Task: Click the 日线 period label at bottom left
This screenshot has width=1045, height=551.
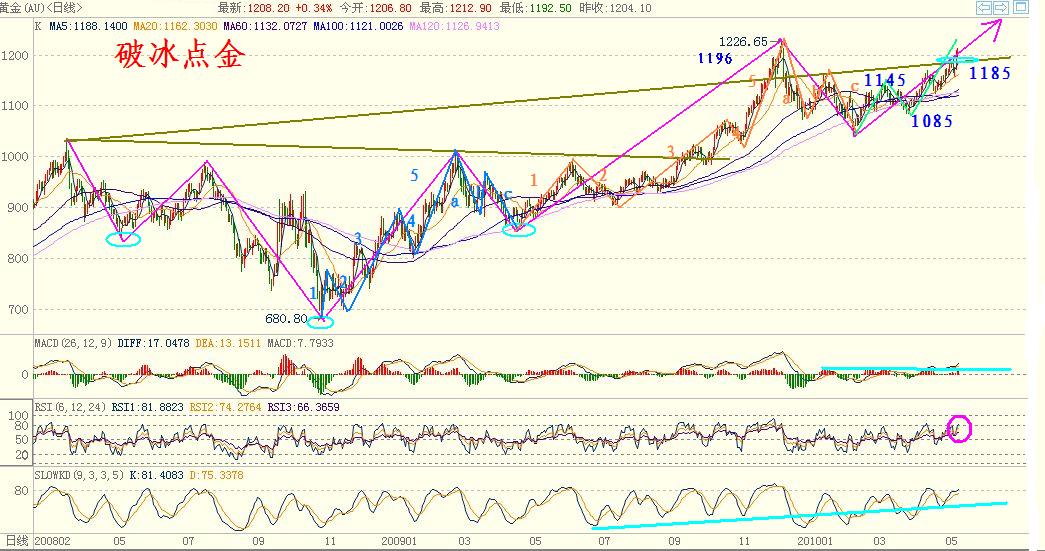Action: pyautogui.click(x=16, y=541)
